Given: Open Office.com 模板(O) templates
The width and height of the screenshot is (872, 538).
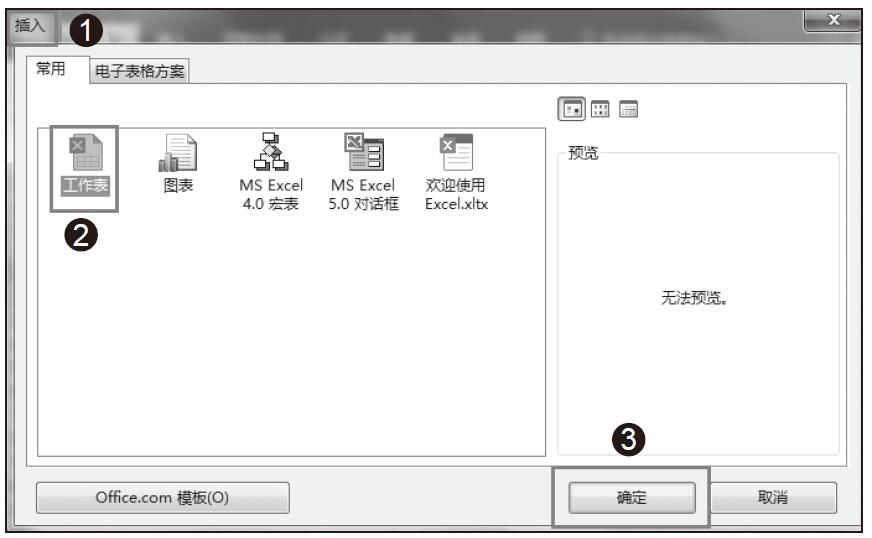Looking at the screenshot, I should [x=162, y=497].
